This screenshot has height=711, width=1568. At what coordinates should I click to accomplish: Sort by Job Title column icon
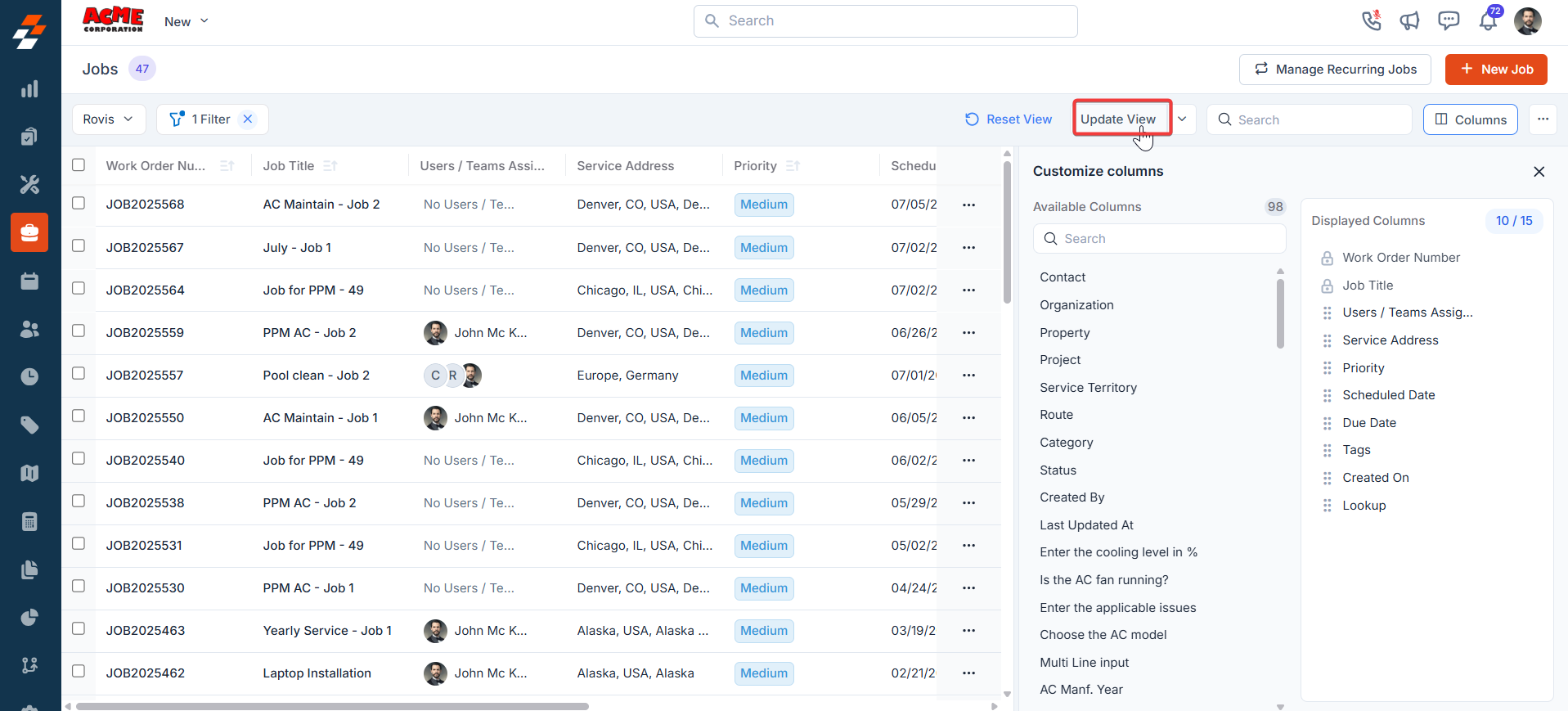point(330,166)
